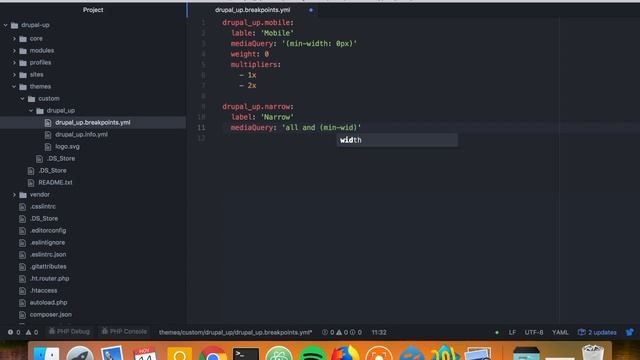This screenshot has height=360, width=640.
Task: Switch to drupal_up.breakpoints.yml tab
Action: point(252,10)
